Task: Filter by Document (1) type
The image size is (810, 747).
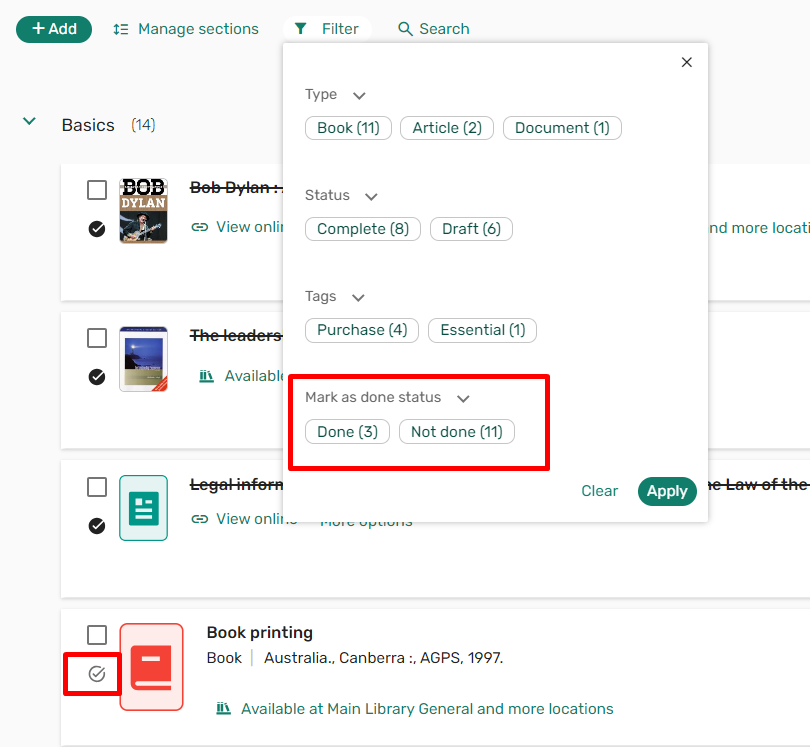Action: pos(562,128)
